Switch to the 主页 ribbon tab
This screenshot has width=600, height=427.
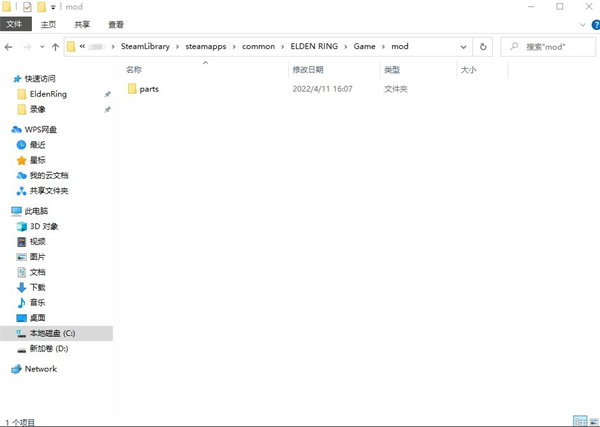(x=48, y=24)
